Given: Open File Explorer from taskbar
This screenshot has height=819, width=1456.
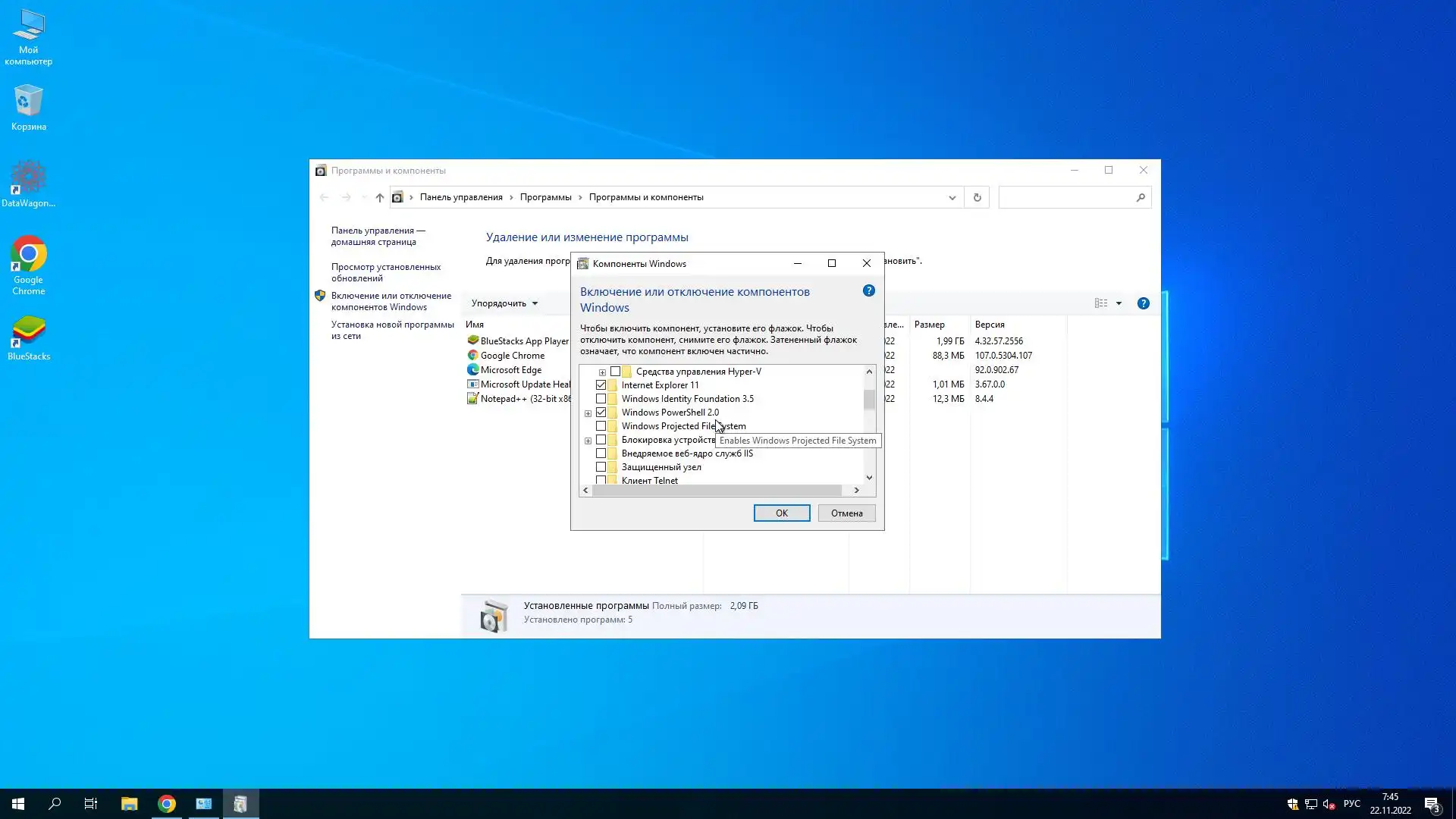Looking at the screenshot, I should pyautogui.click(x=129, y=804).
